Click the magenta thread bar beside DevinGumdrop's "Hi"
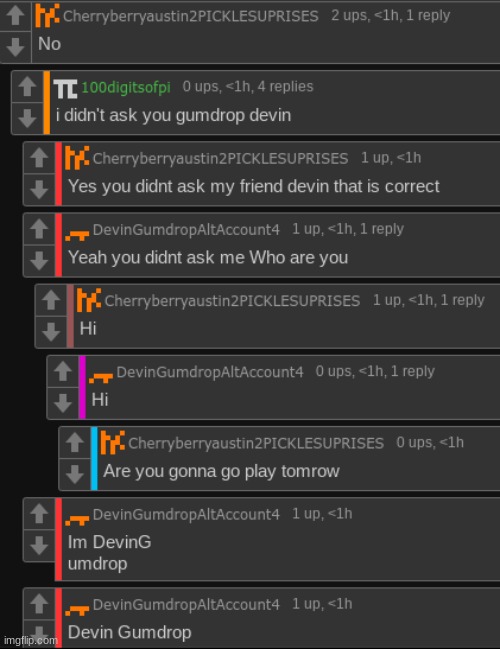This screenshot has width=500, height=649. (82, 387)
